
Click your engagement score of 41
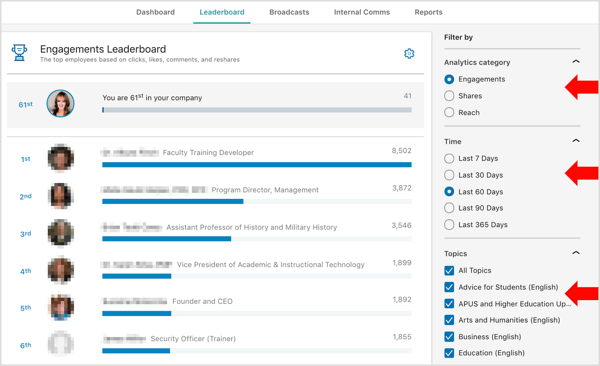click(x=408, y=96)
